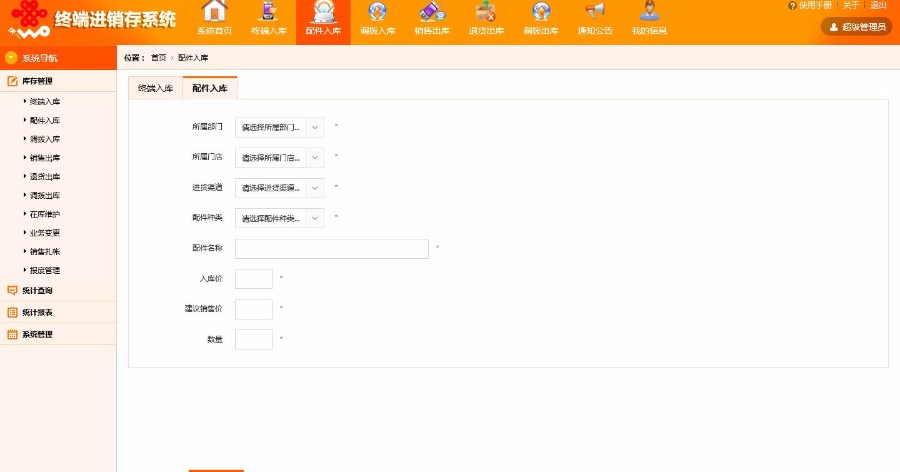Image resolution: width=900 pixels, height=472 pixels.
Task: Open 退货出库 box icon in top navigation
Action: click(486, 11)
